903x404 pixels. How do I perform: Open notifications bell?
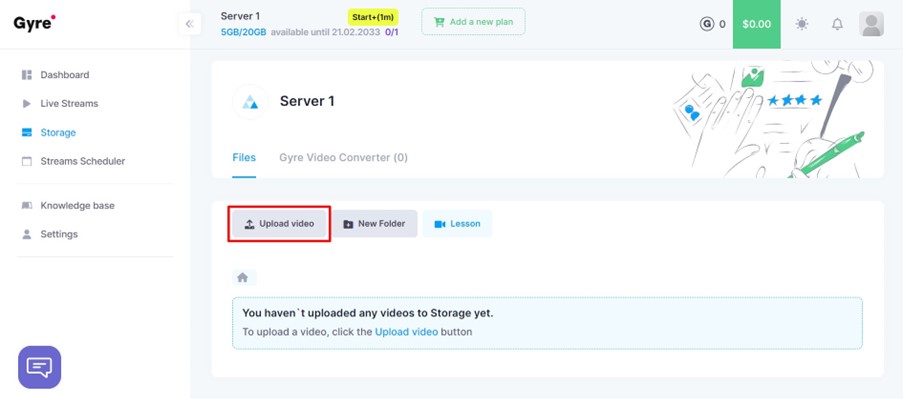838,24
